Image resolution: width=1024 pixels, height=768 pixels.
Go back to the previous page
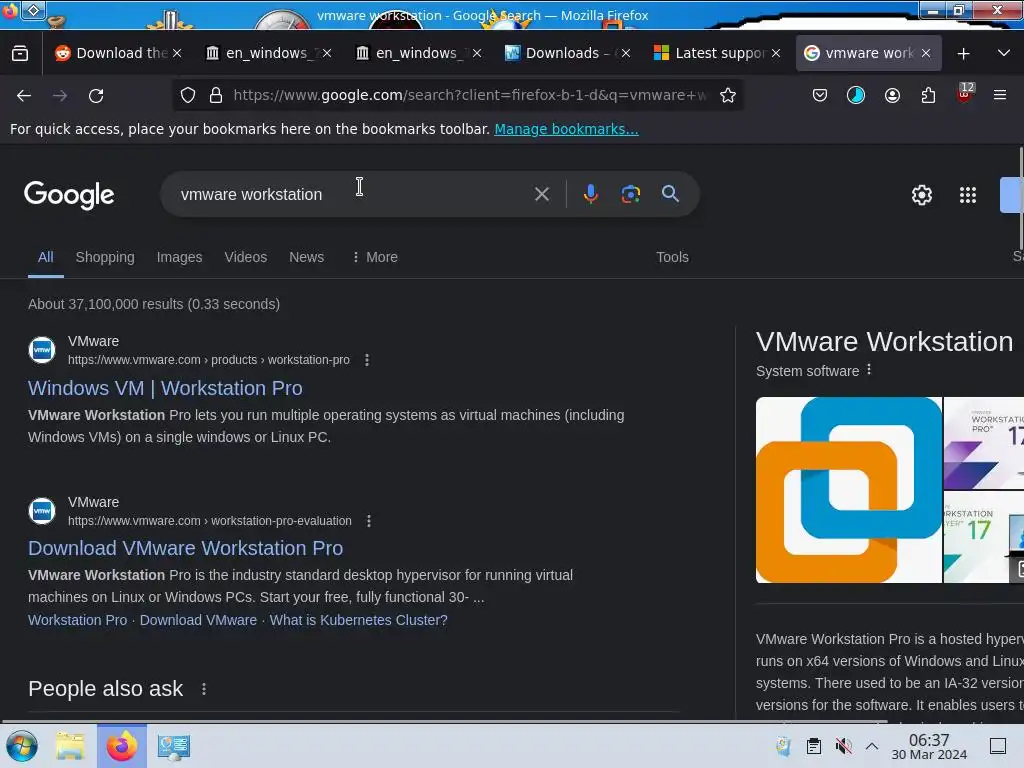(24, 95)
